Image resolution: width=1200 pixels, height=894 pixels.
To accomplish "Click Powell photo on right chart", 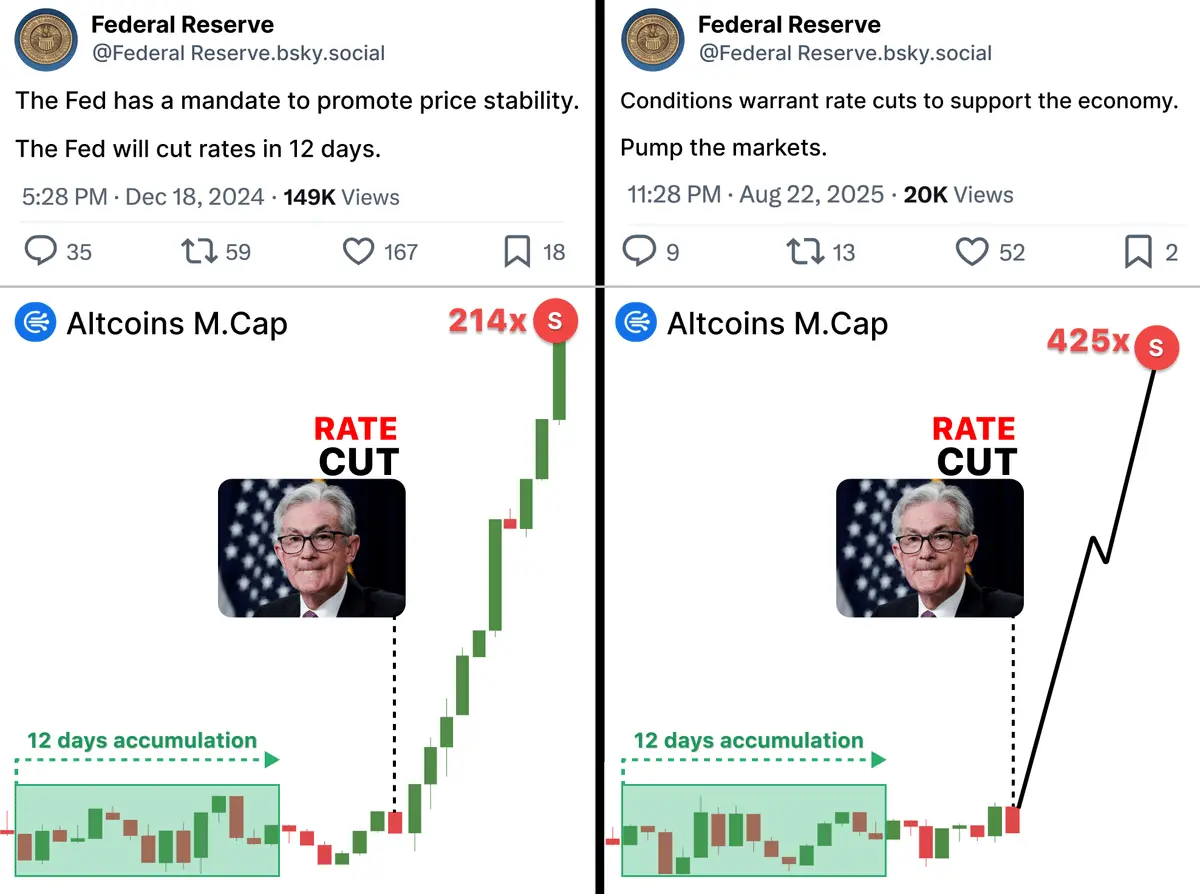I will [x=930, y=548].
